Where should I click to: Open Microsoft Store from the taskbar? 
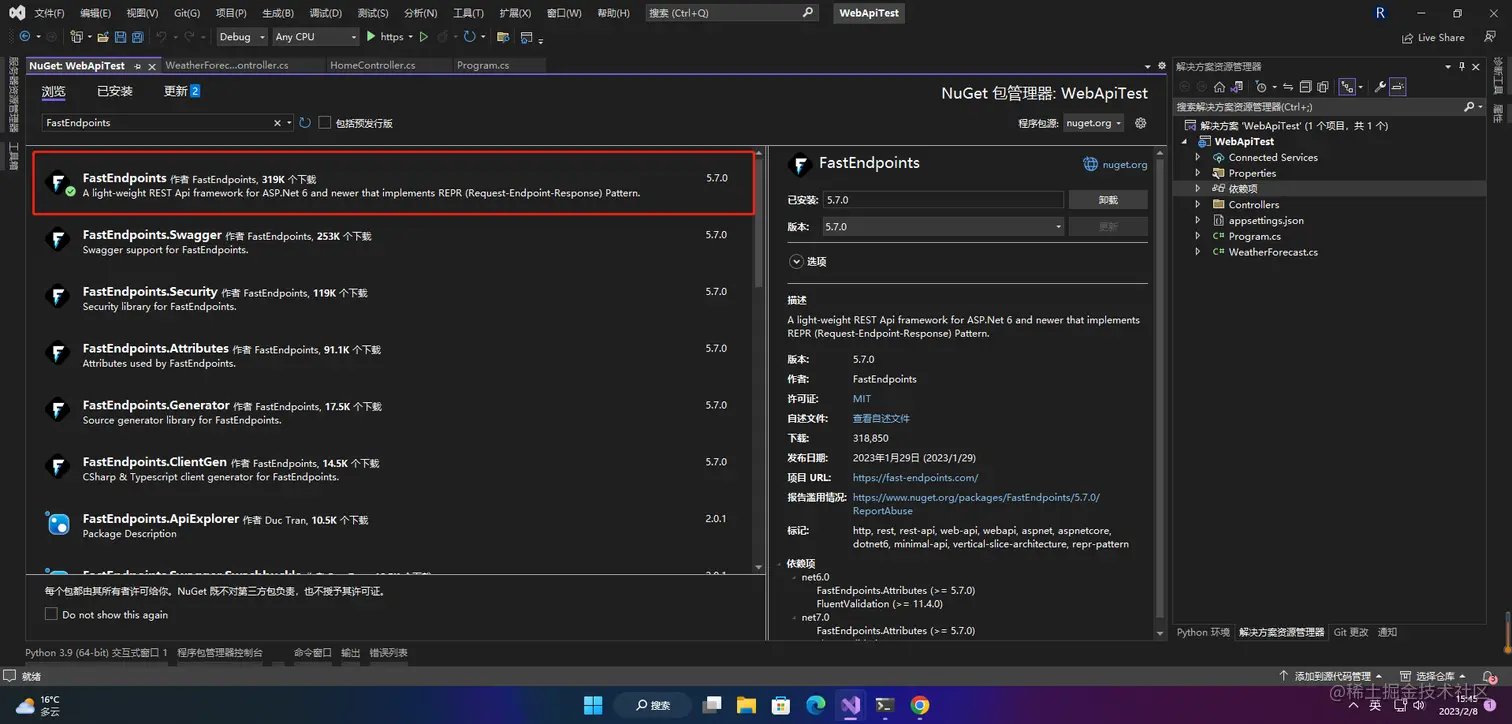[781, 705]
